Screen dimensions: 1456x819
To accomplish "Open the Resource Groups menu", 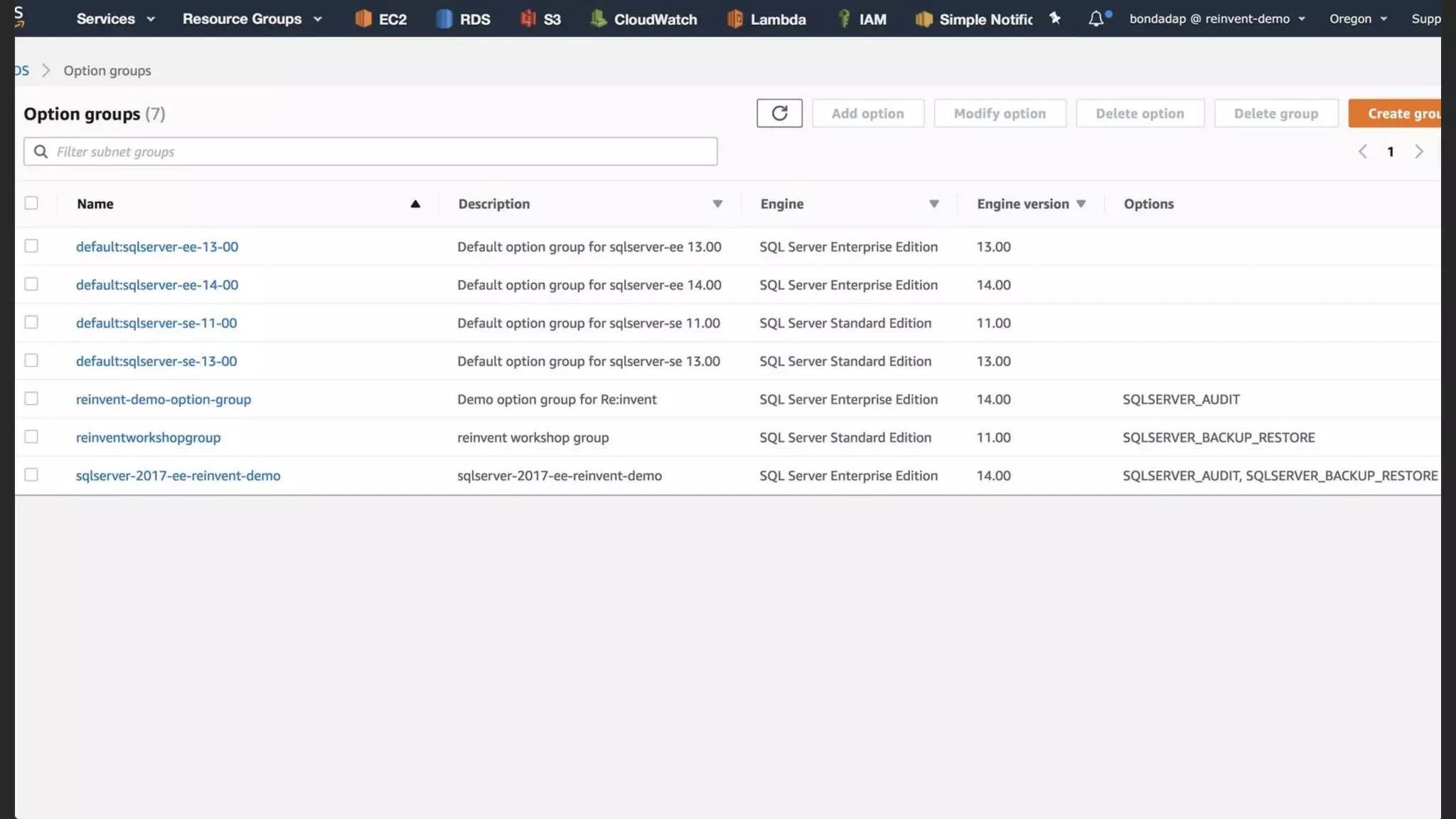I will 252,19.
